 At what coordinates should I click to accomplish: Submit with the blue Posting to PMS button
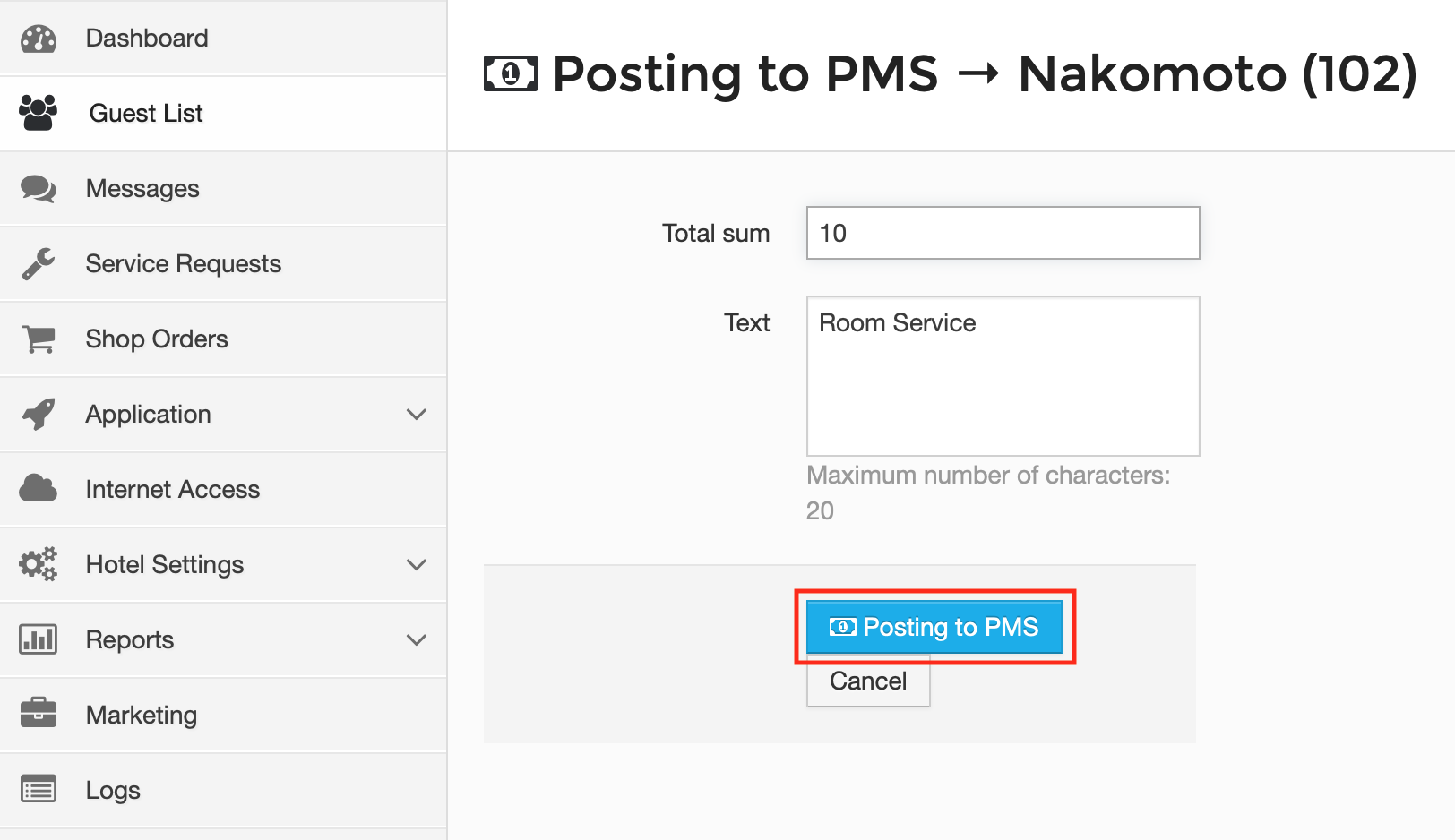[x=934, y=627]
